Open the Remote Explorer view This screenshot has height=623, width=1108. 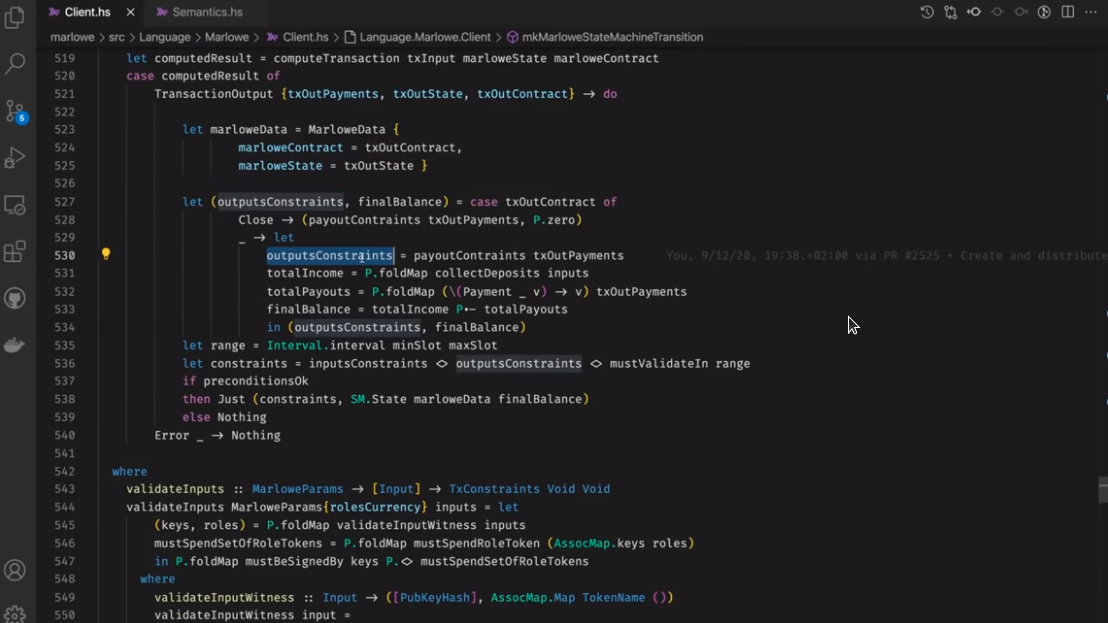[15, 205]
